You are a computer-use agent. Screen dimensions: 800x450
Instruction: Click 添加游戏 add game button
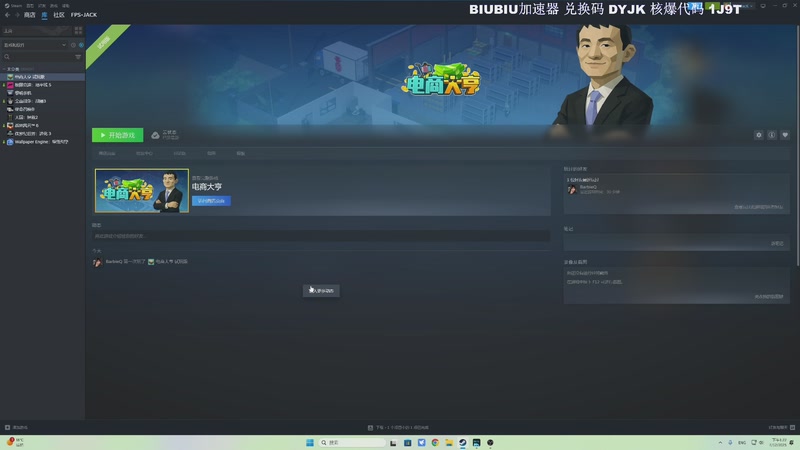point(16,428)
